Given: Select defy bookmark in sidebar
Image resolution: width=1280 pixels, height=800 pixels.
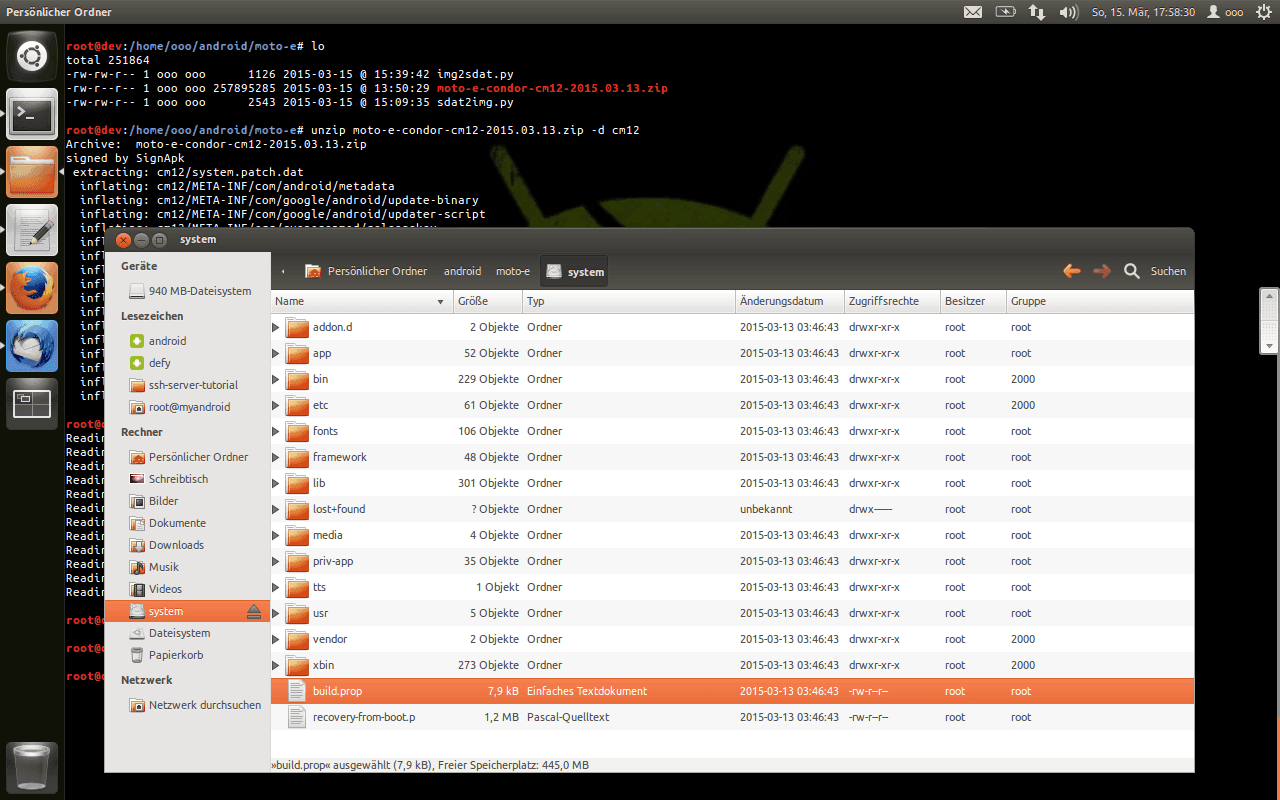Looking at the screenshot, I should point(150,363).
